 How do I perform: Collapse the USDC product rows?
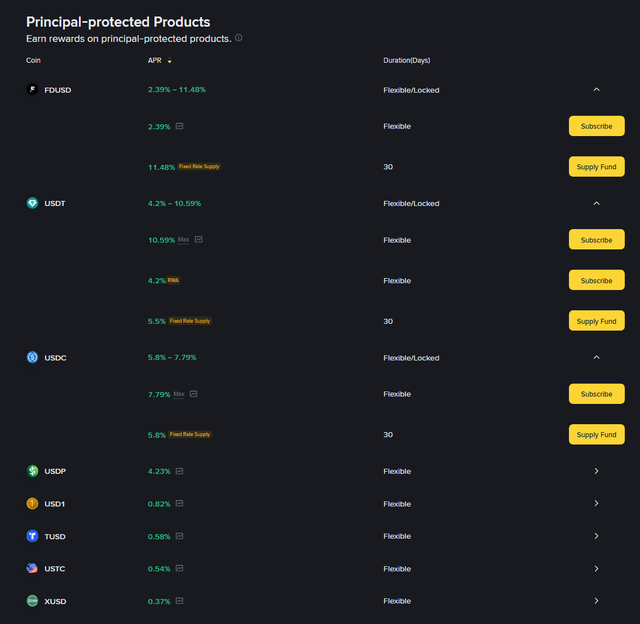click(596, 357)
